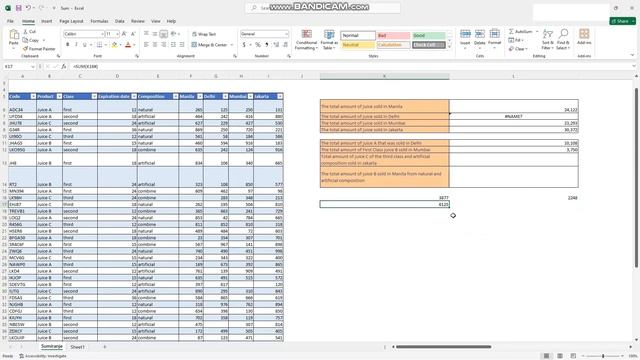The width and height of the screenshot is (640, 360).
Task: Open the Class column filter dropdown
Action: click(94, 96)
